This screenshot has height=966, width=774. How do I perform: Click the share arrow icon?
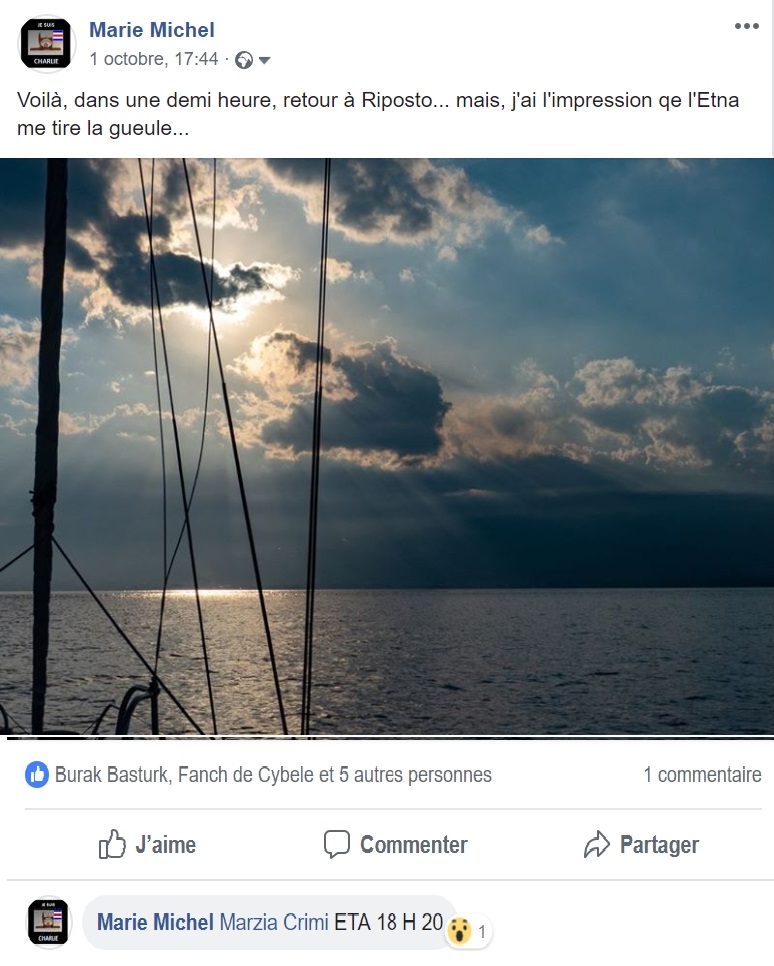click(x=597, y=844)
